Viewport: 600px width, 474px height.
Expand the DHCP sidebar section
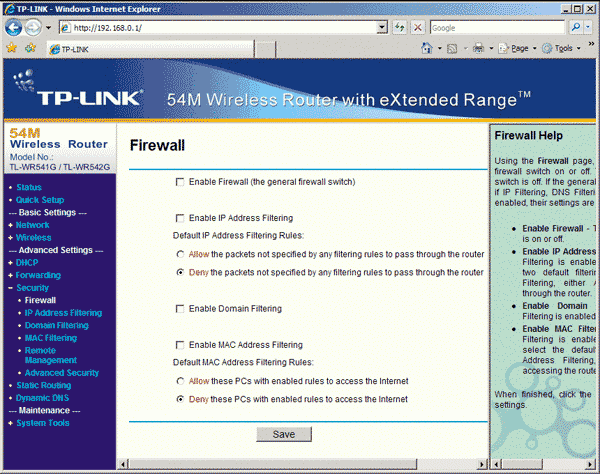pos(27,262)
